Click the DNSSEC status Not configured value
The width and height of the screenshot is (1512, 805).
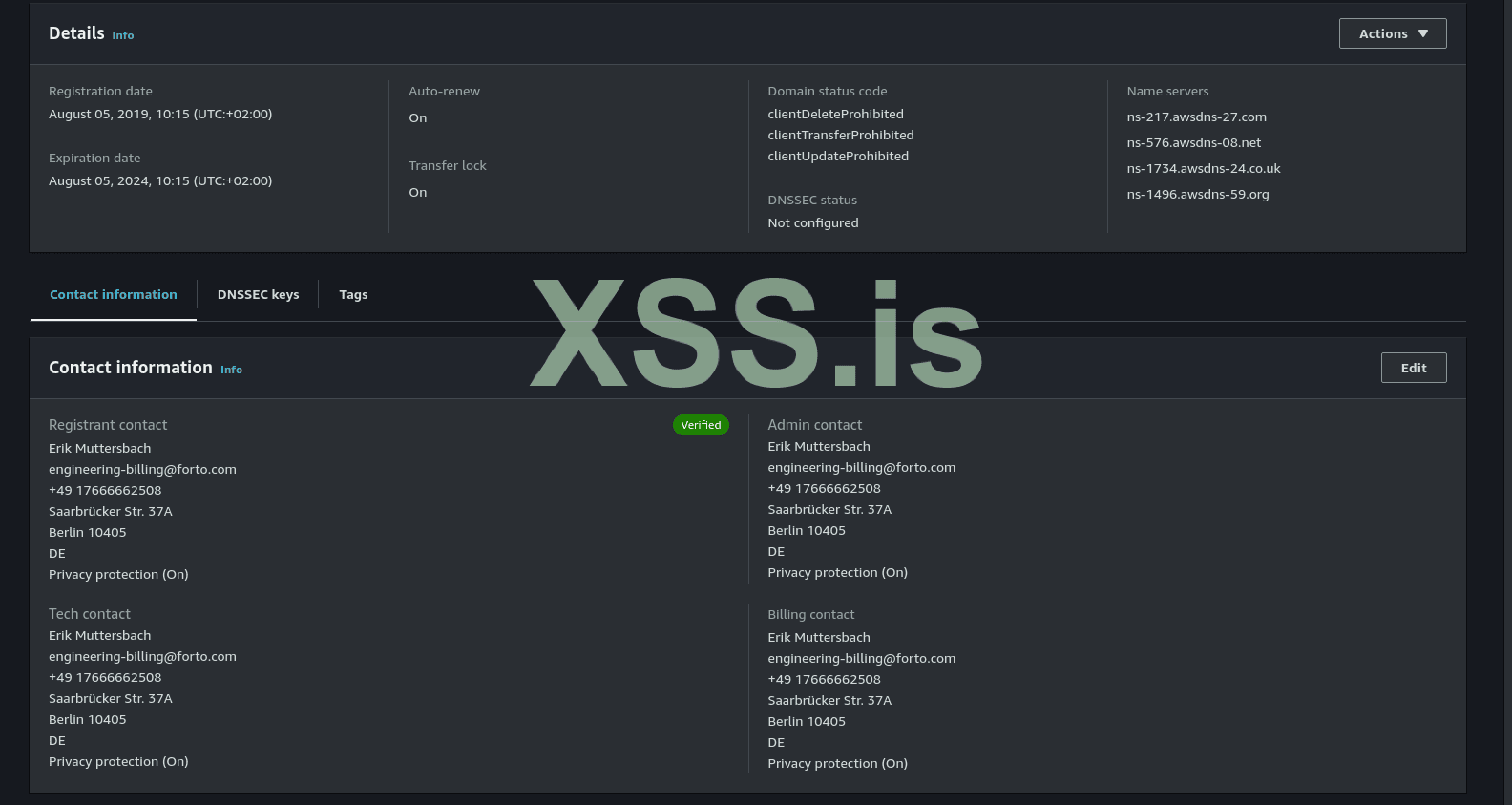pos(812,223)
